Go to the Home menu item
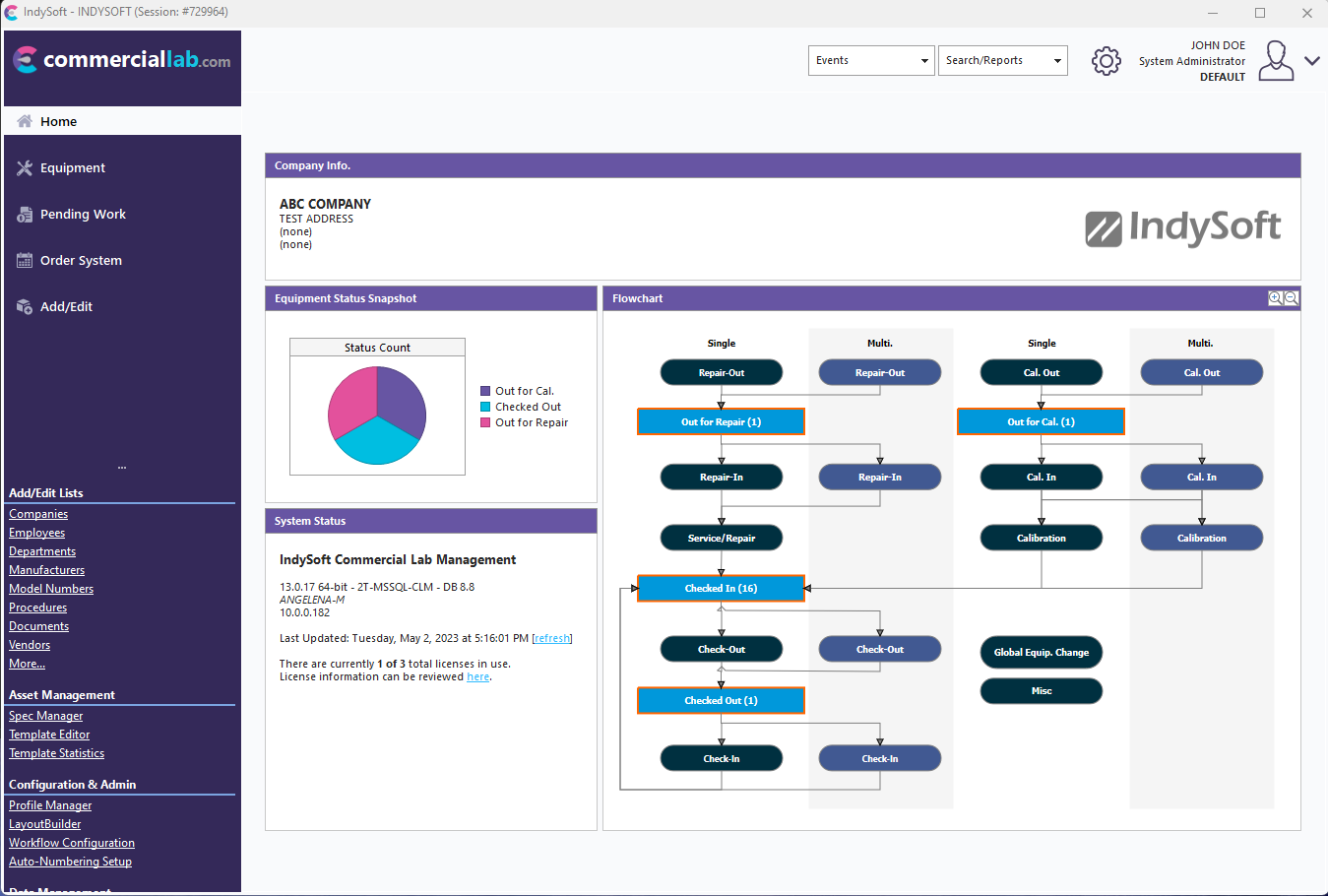The width and height of the screenshot is (1328, 896). [59, 122]
